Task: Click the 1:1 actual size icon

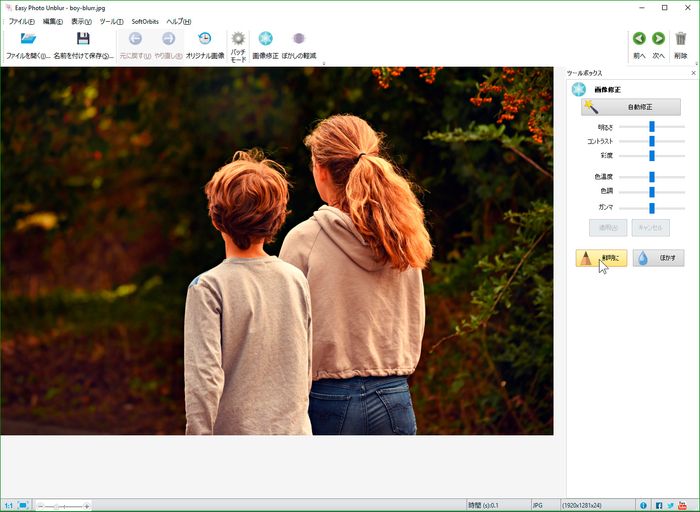Action: click(x=8, y=505)
